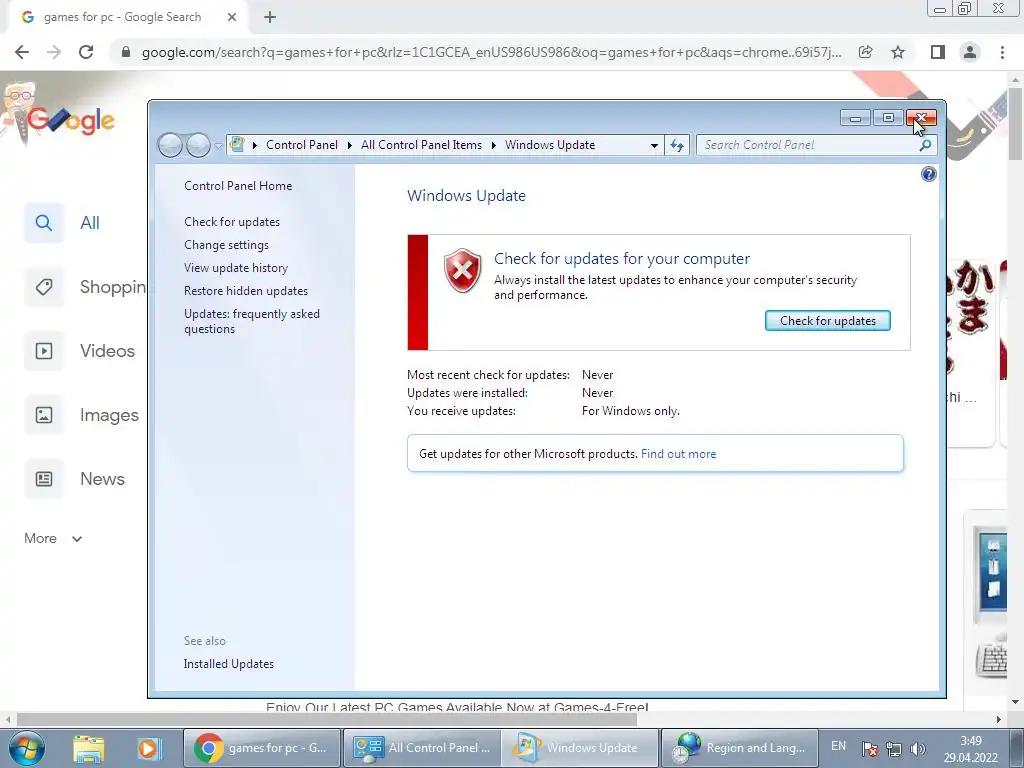The width and height of the screenshot is (1024, 768).
Task: Follow the Find out more link
Action: coord(679,454)
